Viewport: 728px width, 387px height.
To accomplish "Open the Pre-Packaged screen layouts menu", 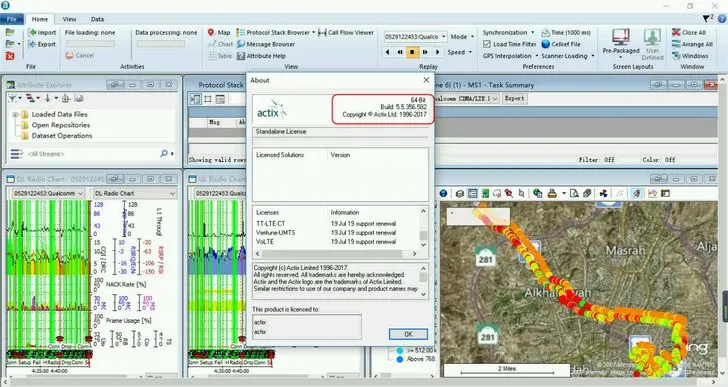I will (x=621, y=43).
